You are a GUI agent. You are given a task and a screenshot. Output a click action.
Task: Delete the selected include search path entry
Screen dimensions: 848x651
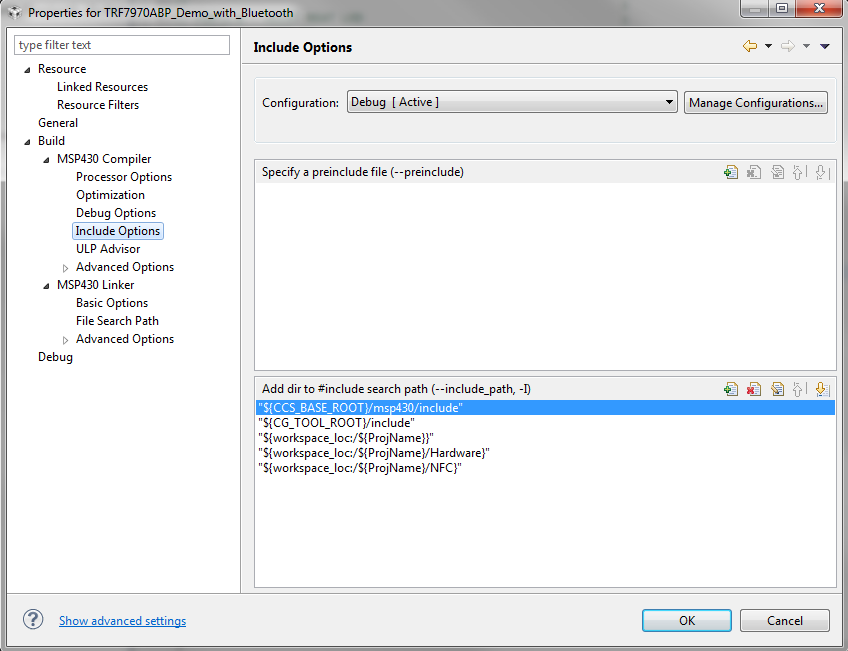754,389
